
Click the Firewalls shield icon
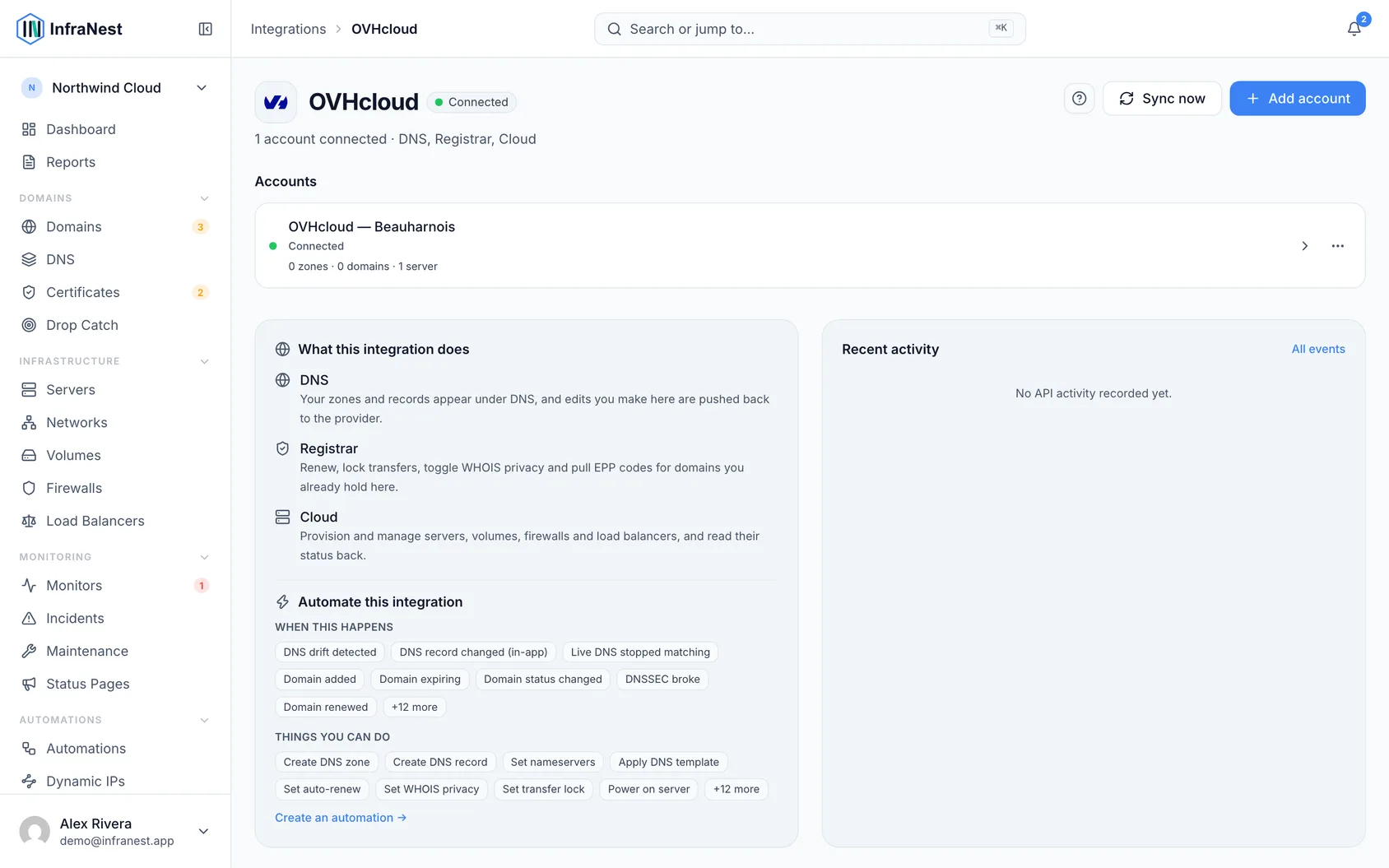point(29,488)
